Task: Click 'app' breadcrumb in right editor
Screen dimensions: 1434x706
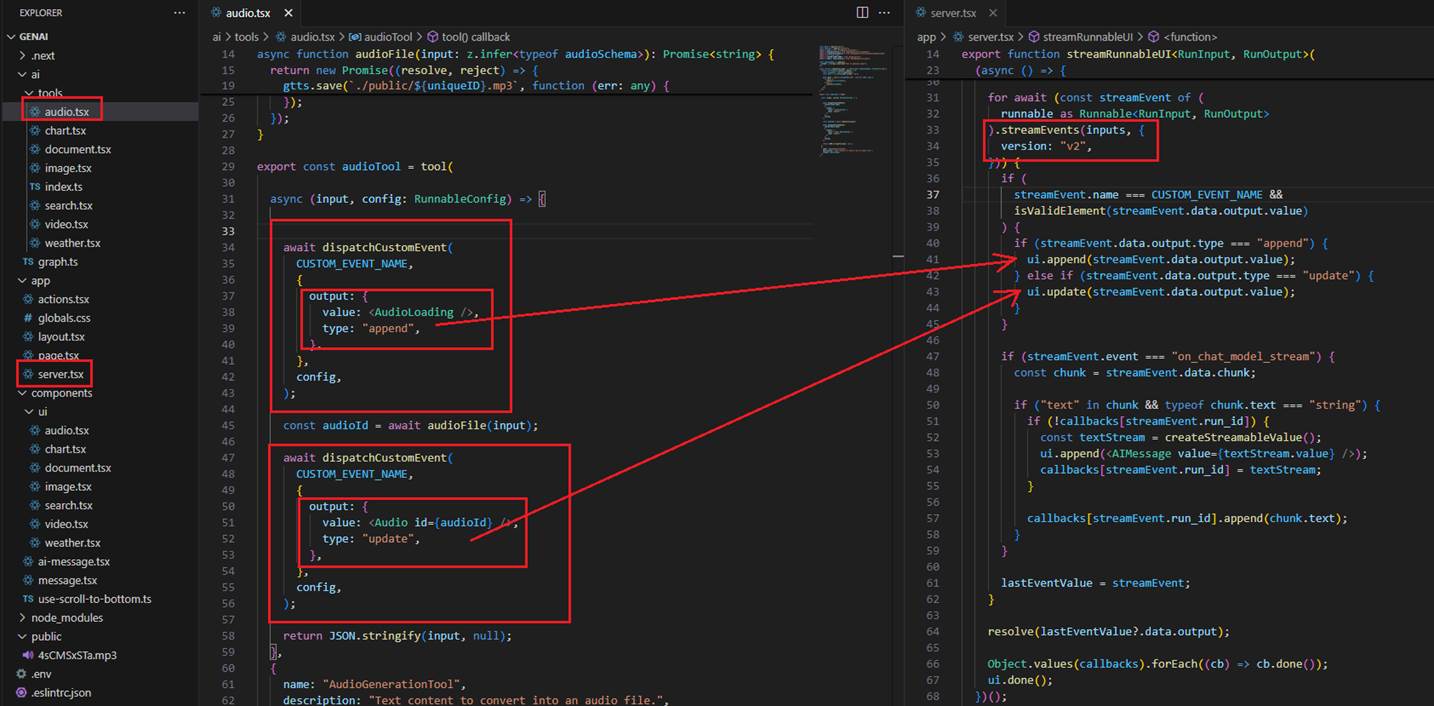Action: click(927, 37)
